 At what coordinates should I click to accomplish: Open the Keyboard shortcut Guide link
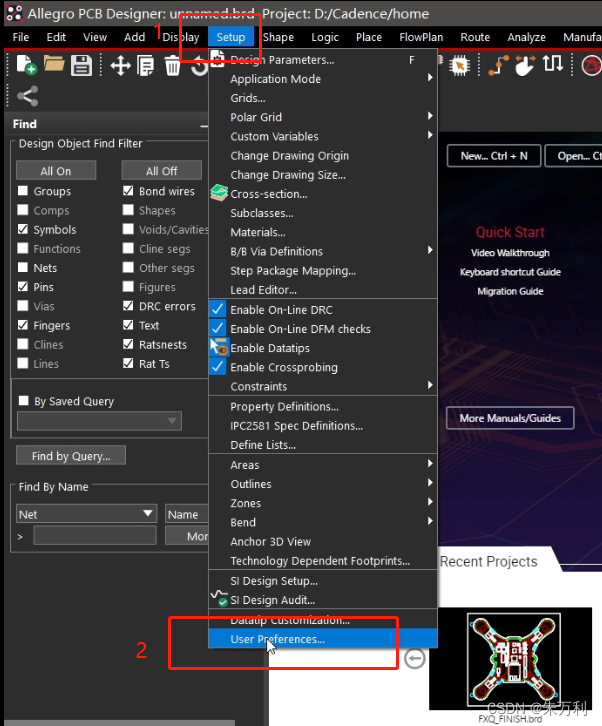click(510, 272)
